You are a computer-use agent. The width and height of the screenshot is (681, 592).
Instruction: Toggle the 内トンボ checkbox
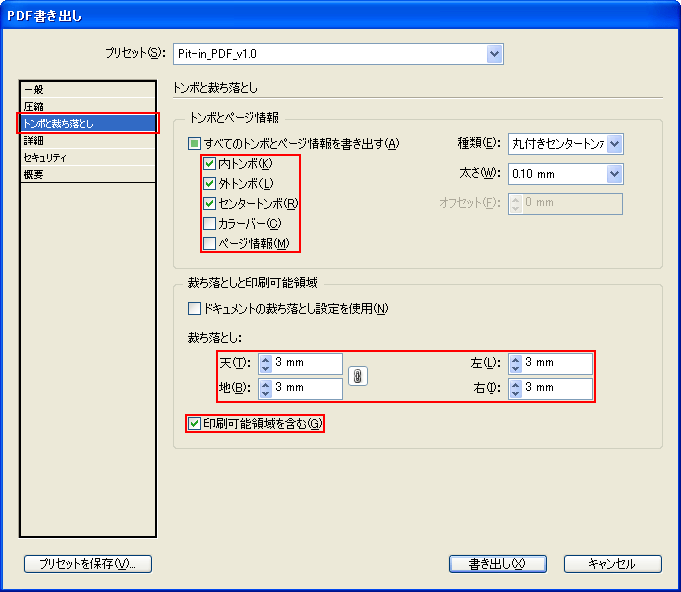tap(209, 164)
